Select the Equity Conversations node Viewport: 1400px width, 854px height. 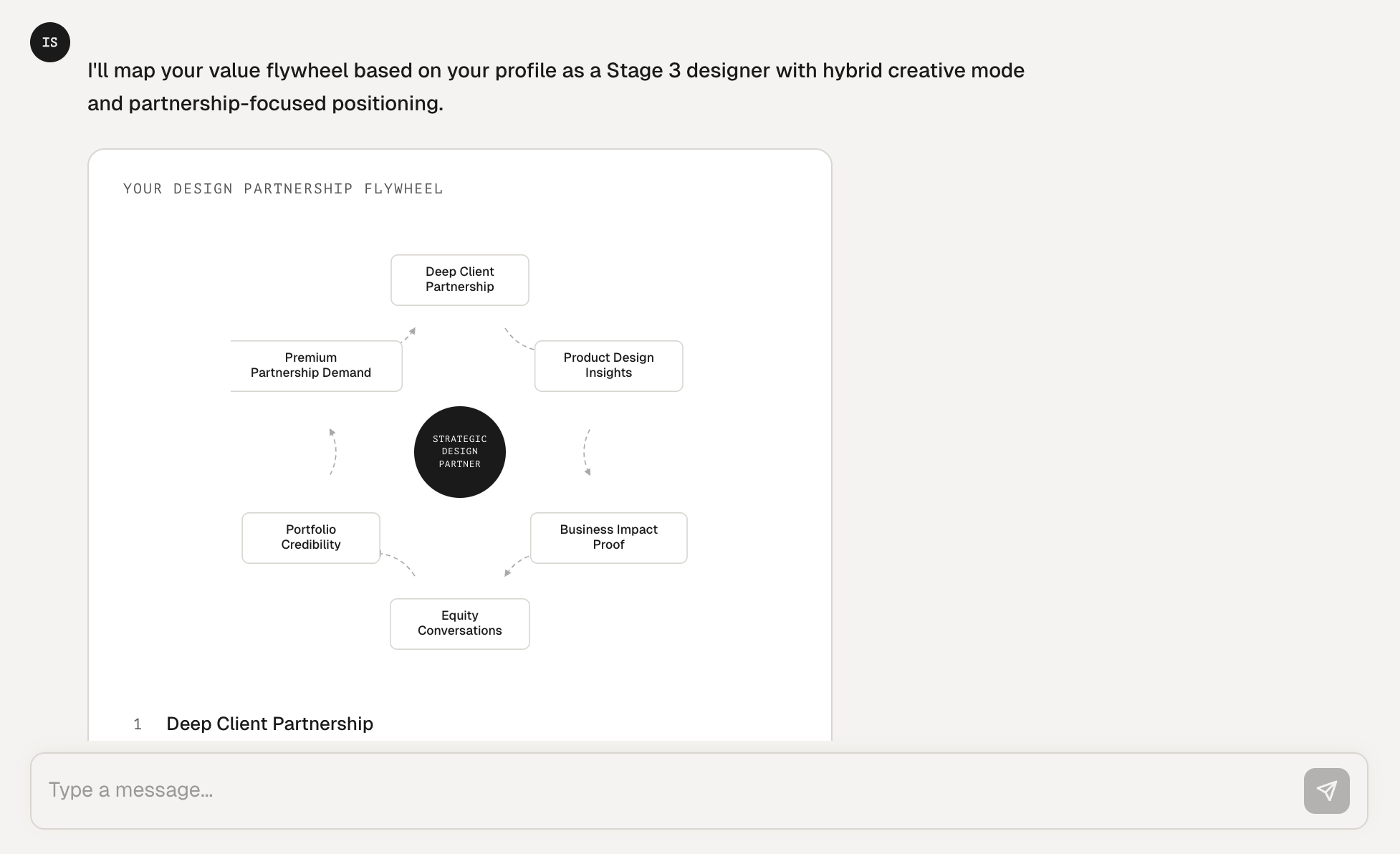pos(460,624)
